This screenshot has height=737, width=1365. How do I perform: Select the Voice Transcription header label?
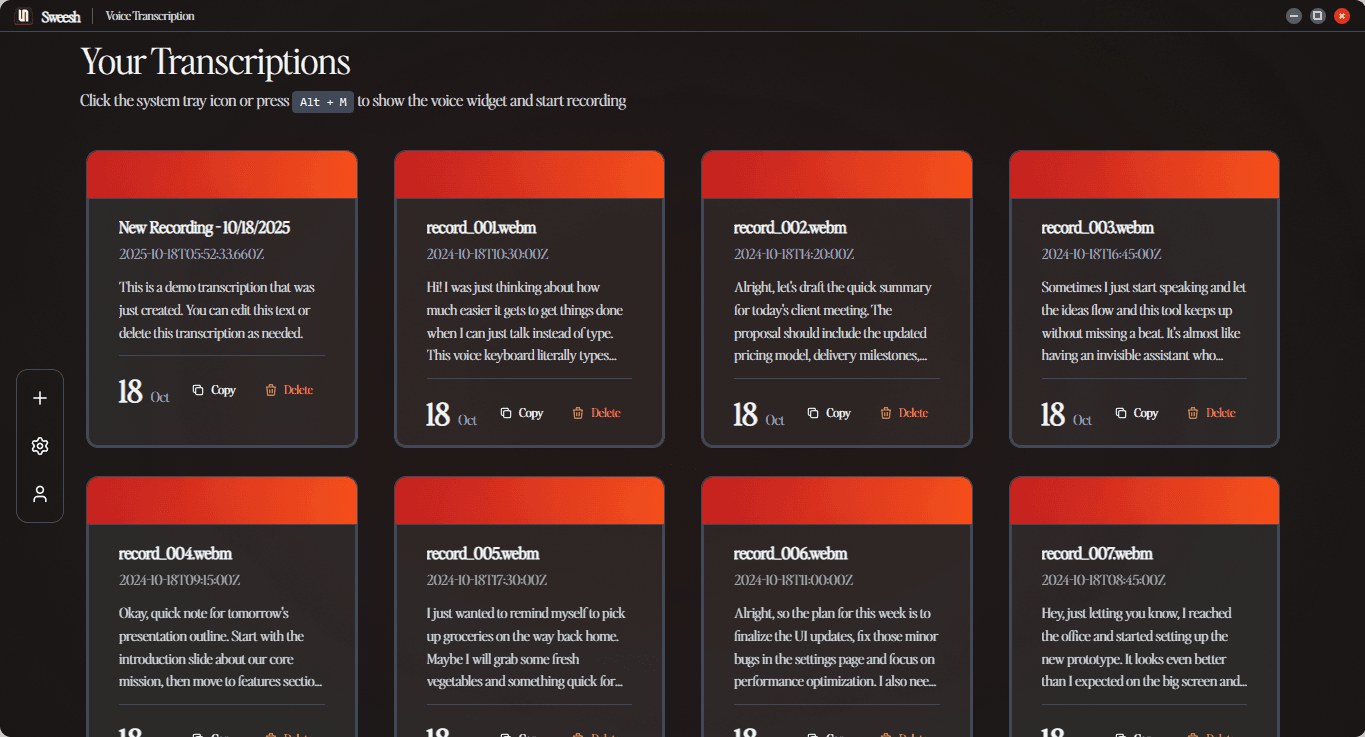[x=149, y=15]
